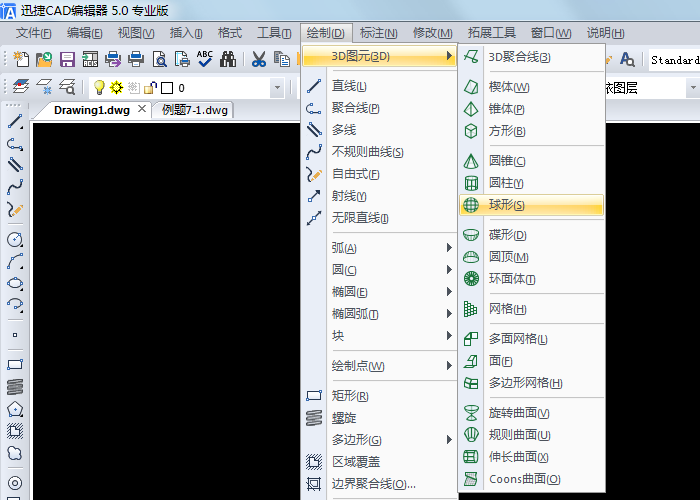Expand the 椭圆(E) submenu
The image size is (700, 500).
(x=392, y=292)
